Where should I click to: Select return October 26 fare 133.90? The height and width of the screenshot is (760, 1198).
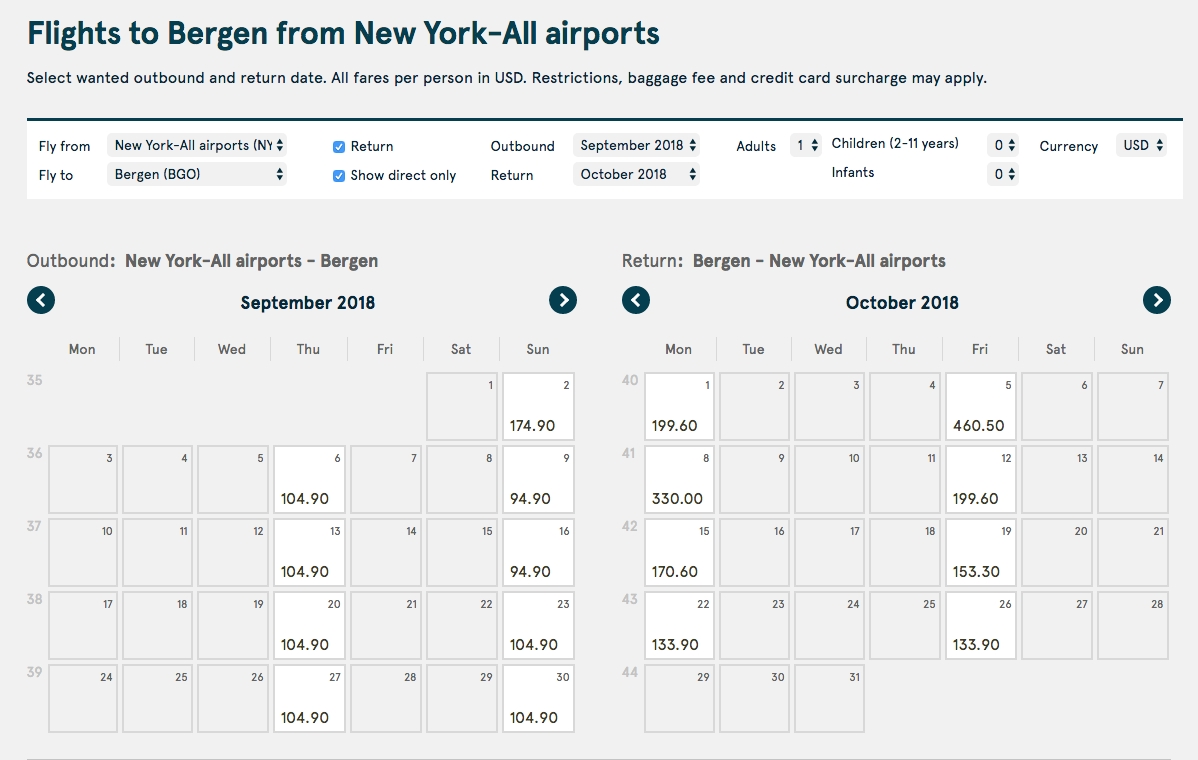[x=981, y=626]
